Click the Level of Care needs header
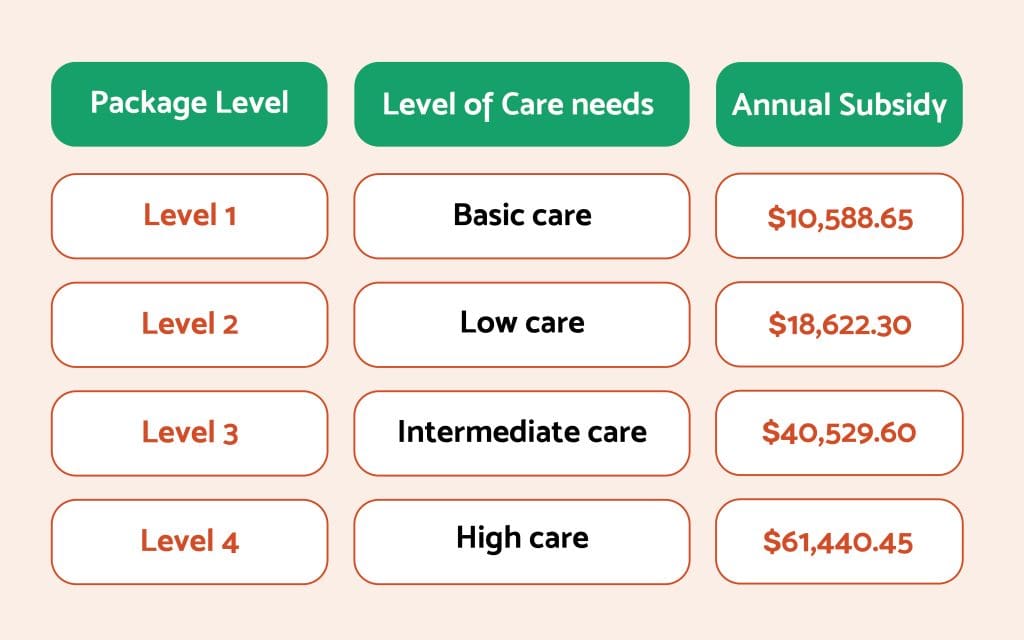The image size is (1024, 640). click(x=522, y=104)
